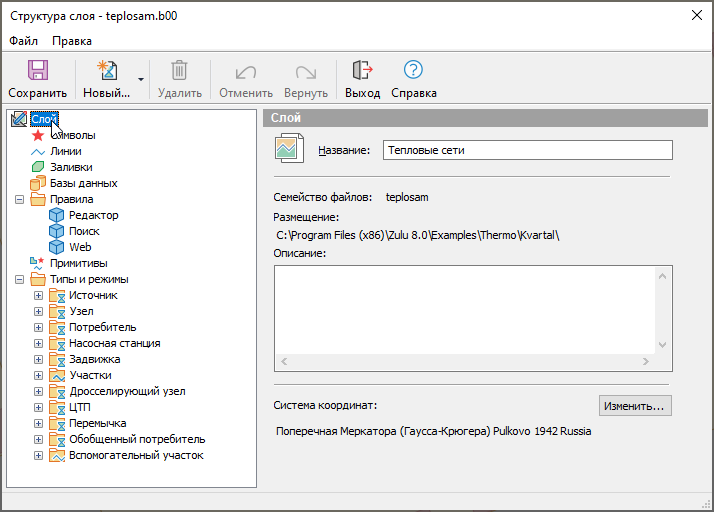The width and height of the screenshot is (714, 512).
Task: Click the Exit (Выход) door icon
Action: click(362, 71)
